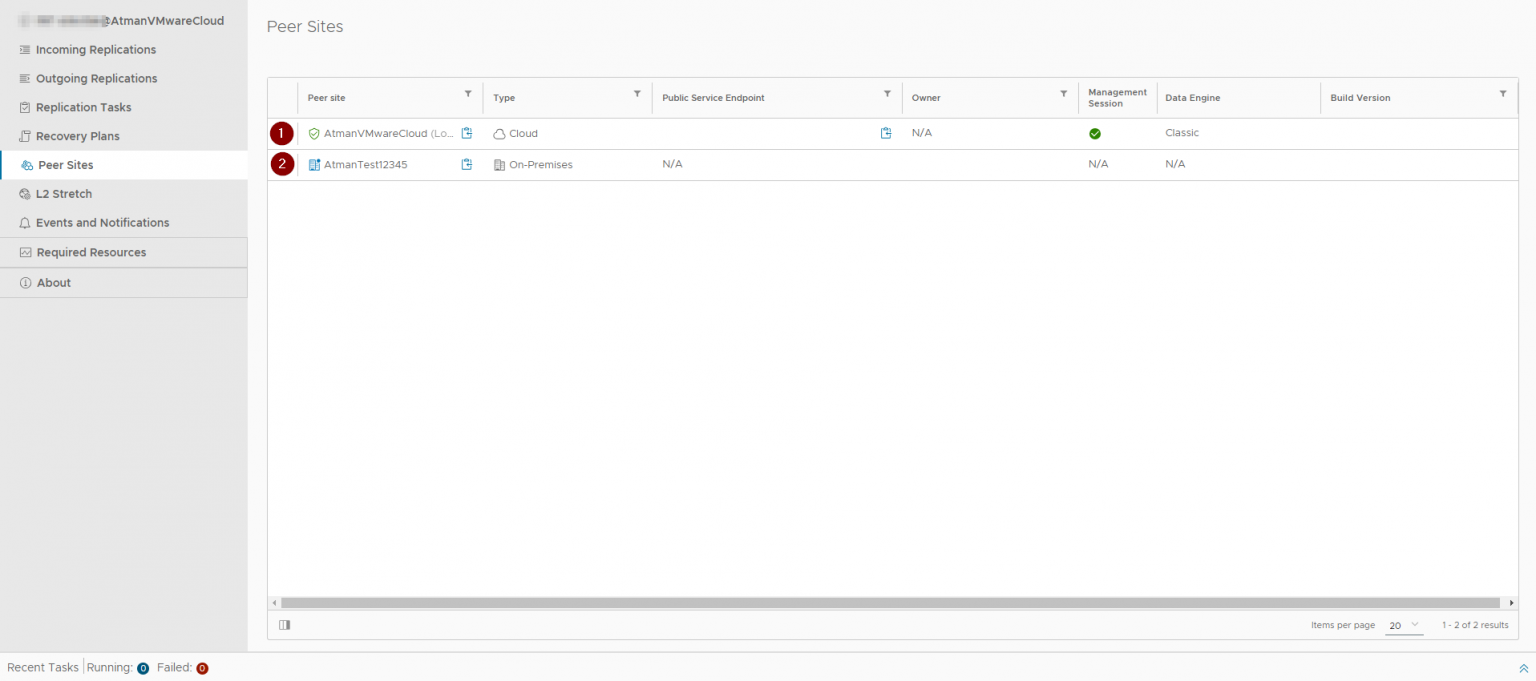
Task: Open the Public Service Endpoint column filter
Action: [887, 94]
